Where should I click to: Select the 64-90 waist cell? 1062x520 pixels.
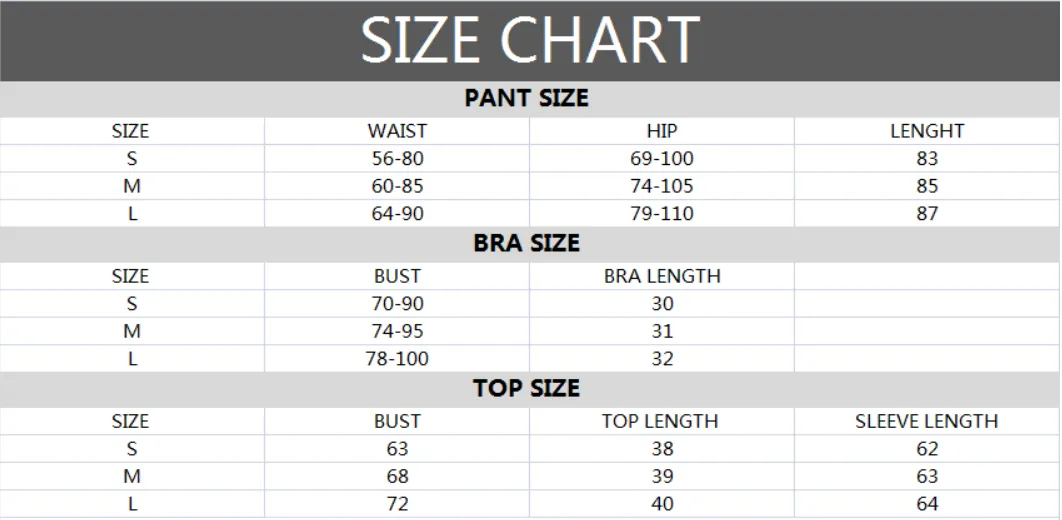397,213
